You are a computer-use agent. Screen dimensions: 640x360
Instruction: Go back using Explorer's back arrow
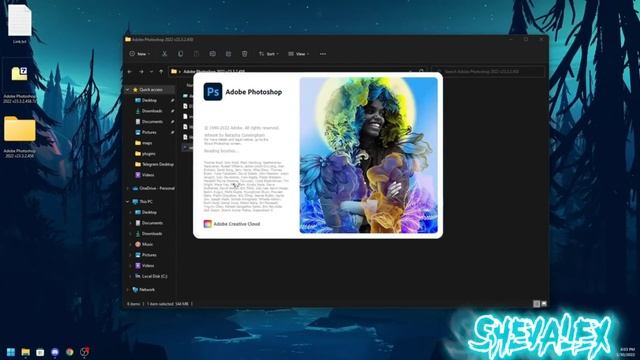130,71
